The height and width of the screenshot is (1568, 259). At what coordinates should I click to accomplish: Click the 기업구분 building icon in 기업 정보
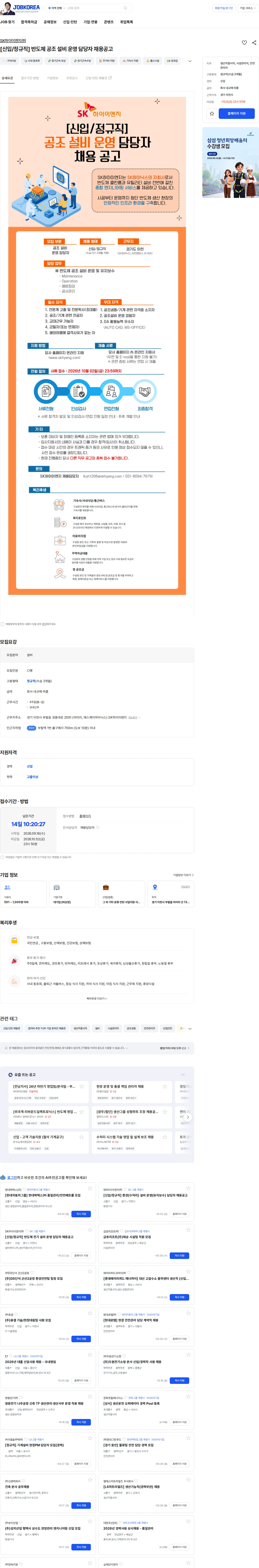point(57,887)
